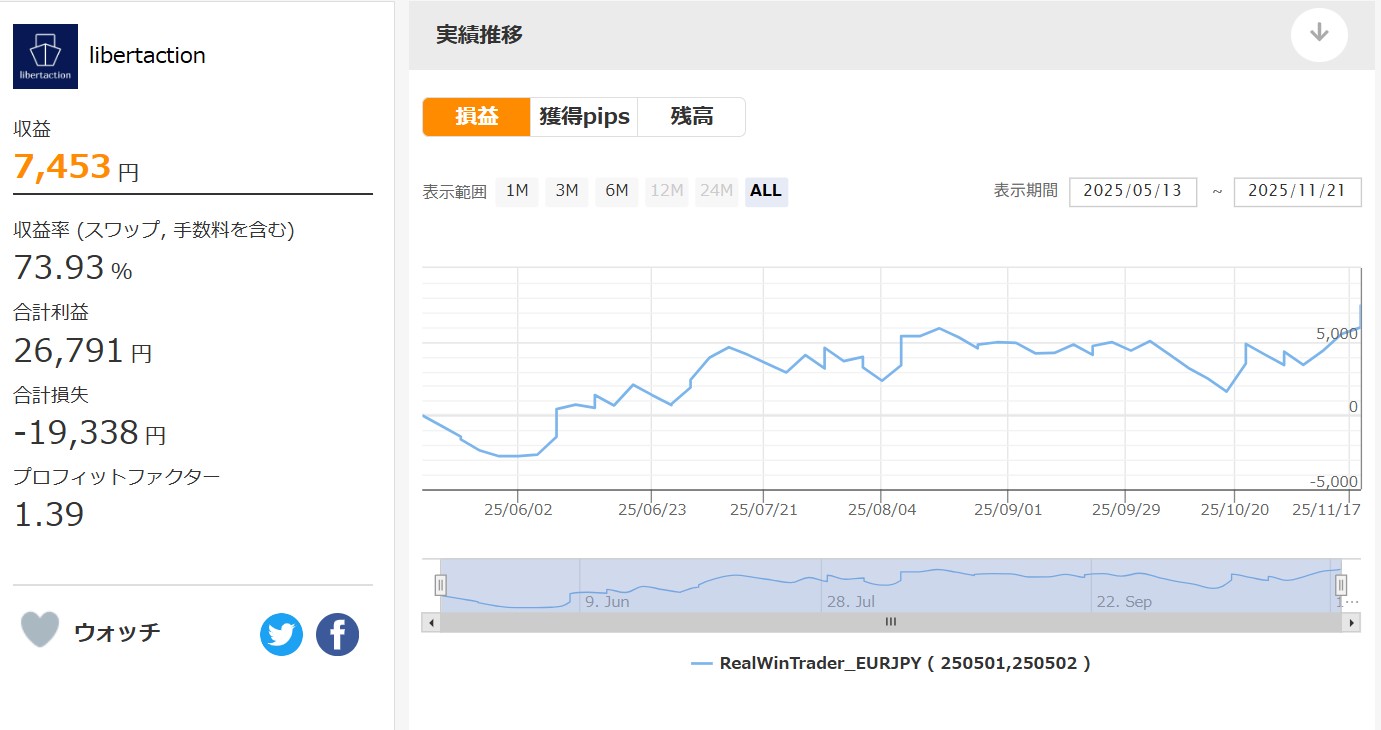Image resolution: width=1381 pixels, height=730 pixels.
Task: Share on Twitter via bird icon
Action: click(281, 635)
